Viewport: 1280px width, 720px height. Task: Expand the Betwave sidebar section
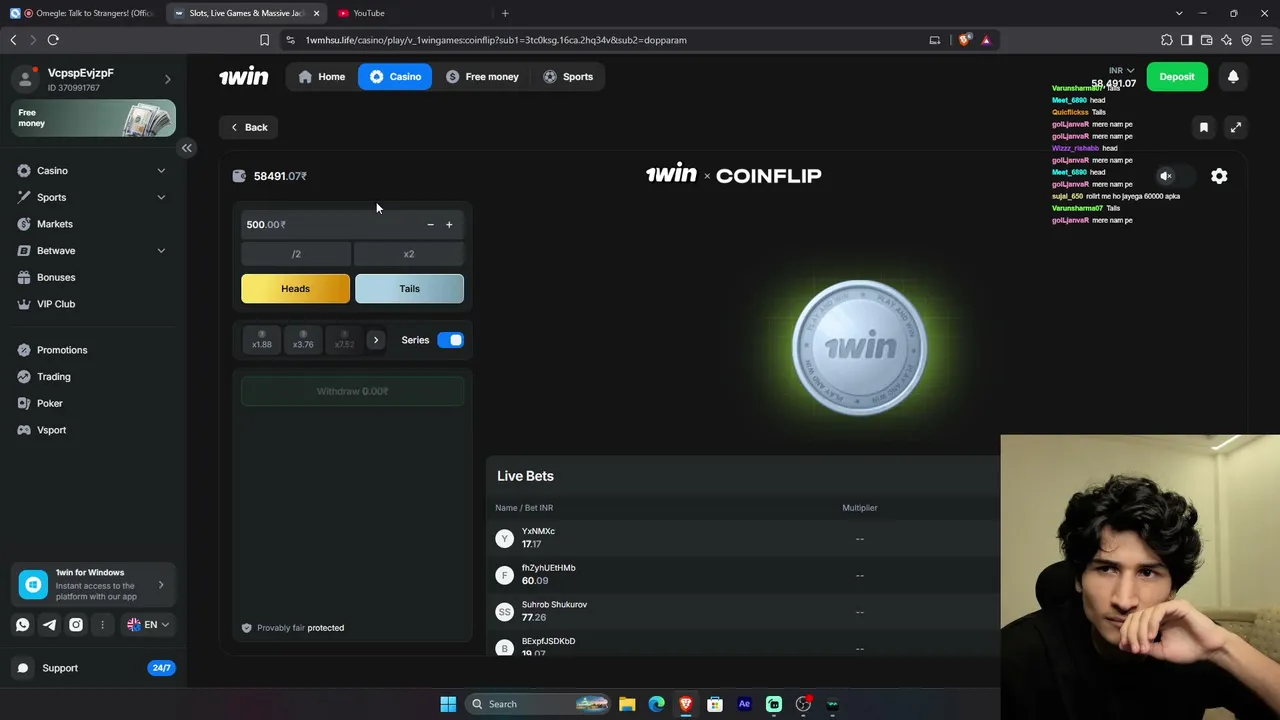coord(161,251)
